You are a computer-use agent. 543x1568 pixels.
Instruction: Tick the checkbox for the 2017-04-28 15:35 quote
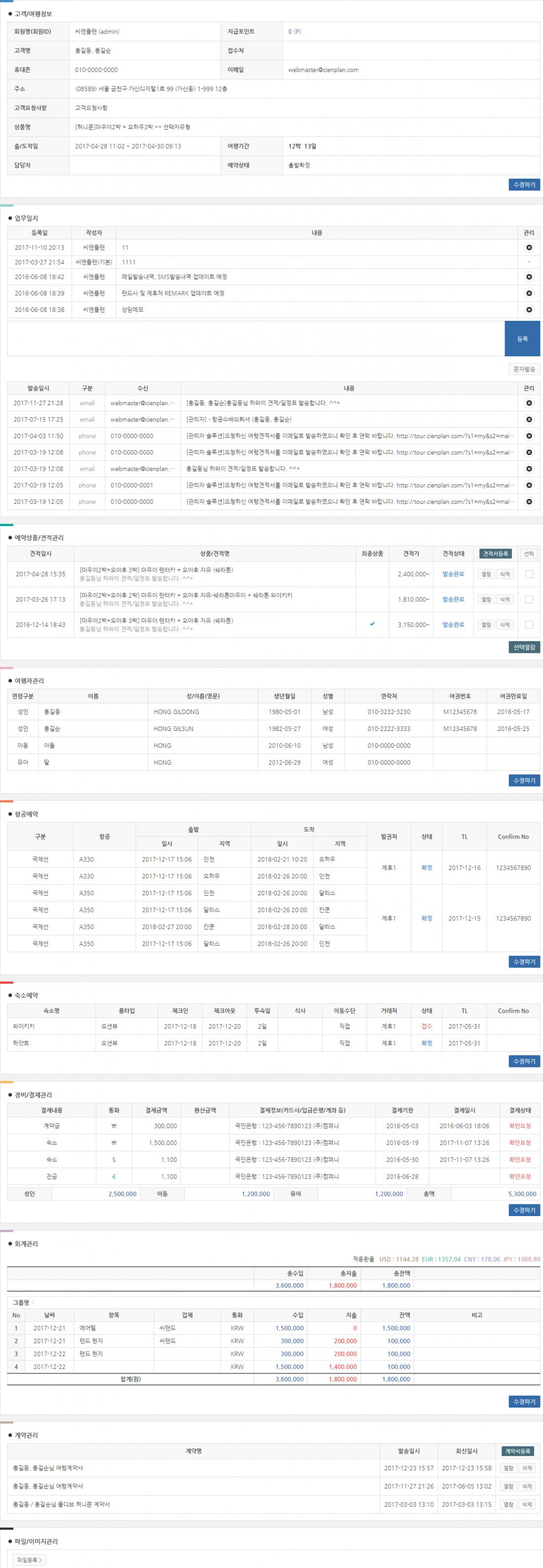coord(528,574)
